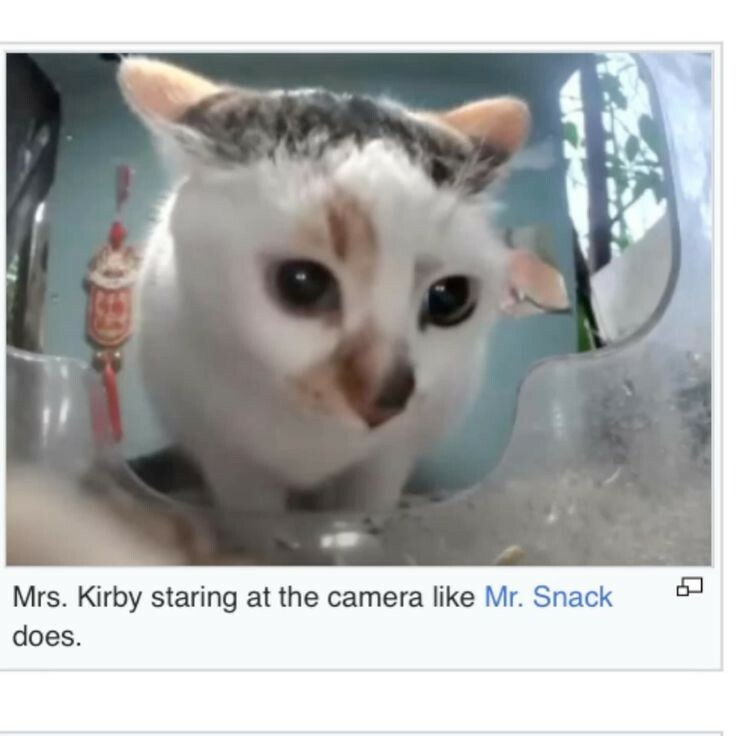Click the enlarge icon beside the caption
Viewport: 736px width, 736px height.
(689, 587)
